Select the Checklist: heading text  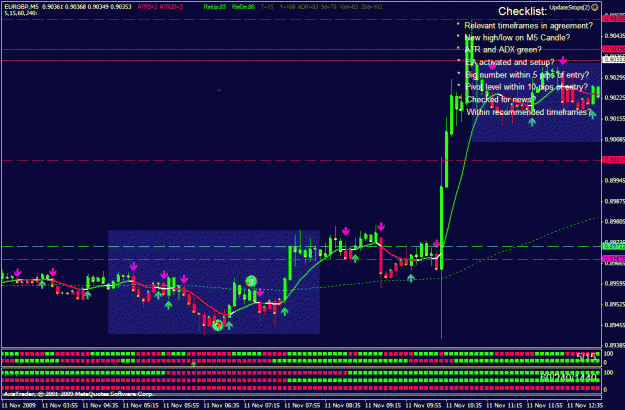point(522,11)
